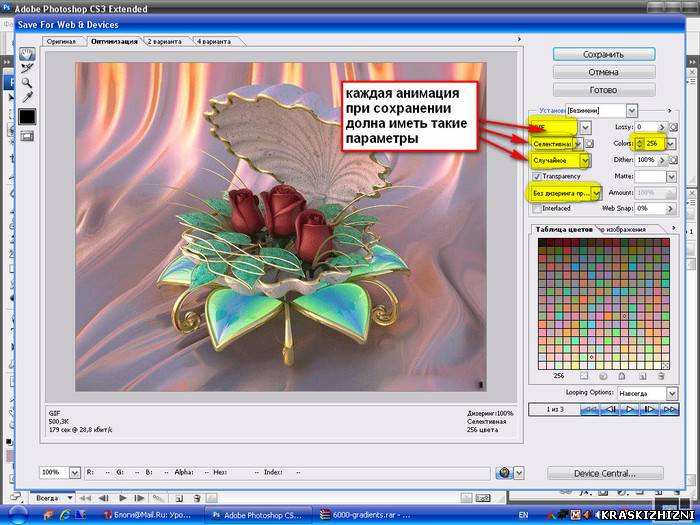
Task: Click tween frames icon in Animation panel
Action: [x=157, y=498]
